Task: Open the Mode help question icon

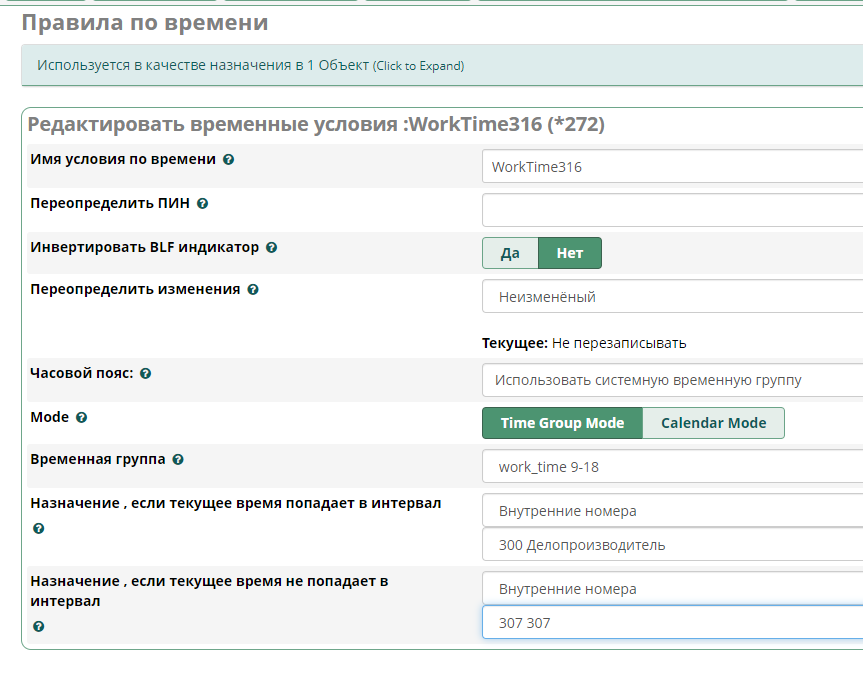Action: pyautogui.click(x=82, y=418)
